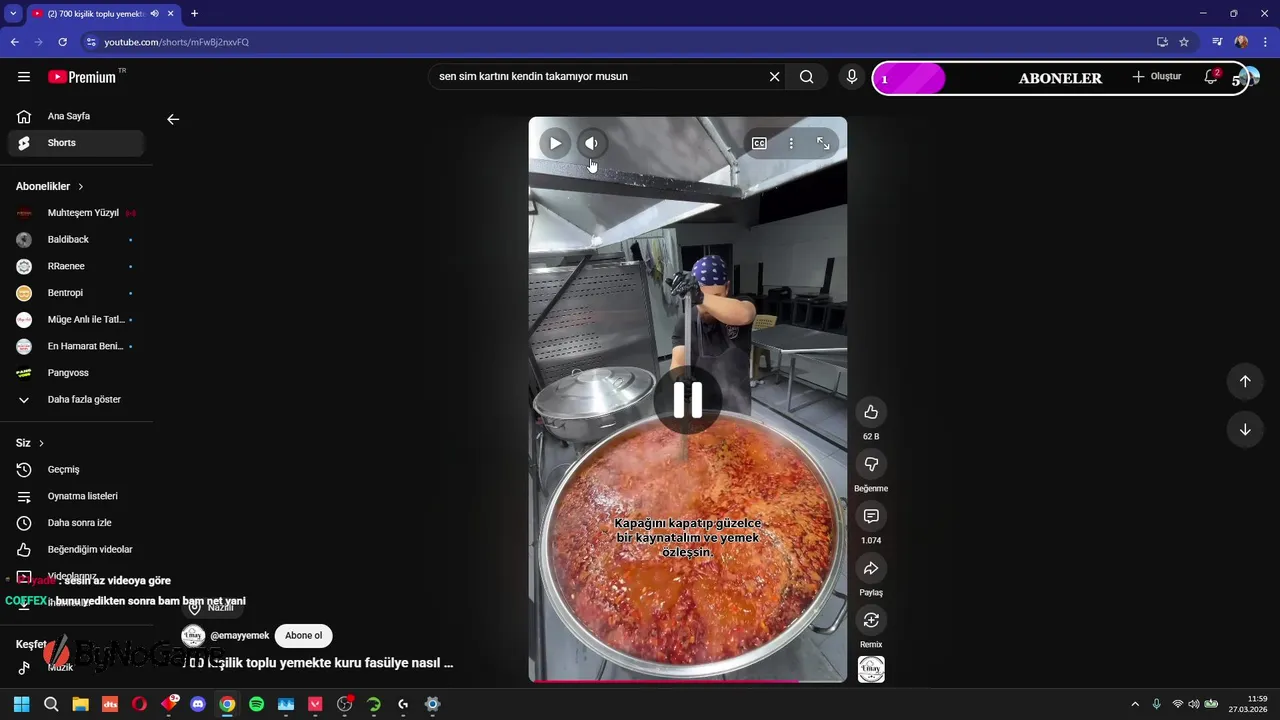The width and height of the screenshot is (1280, 720).
Task: Select Shorts in the sidebar
Action: 76,143
